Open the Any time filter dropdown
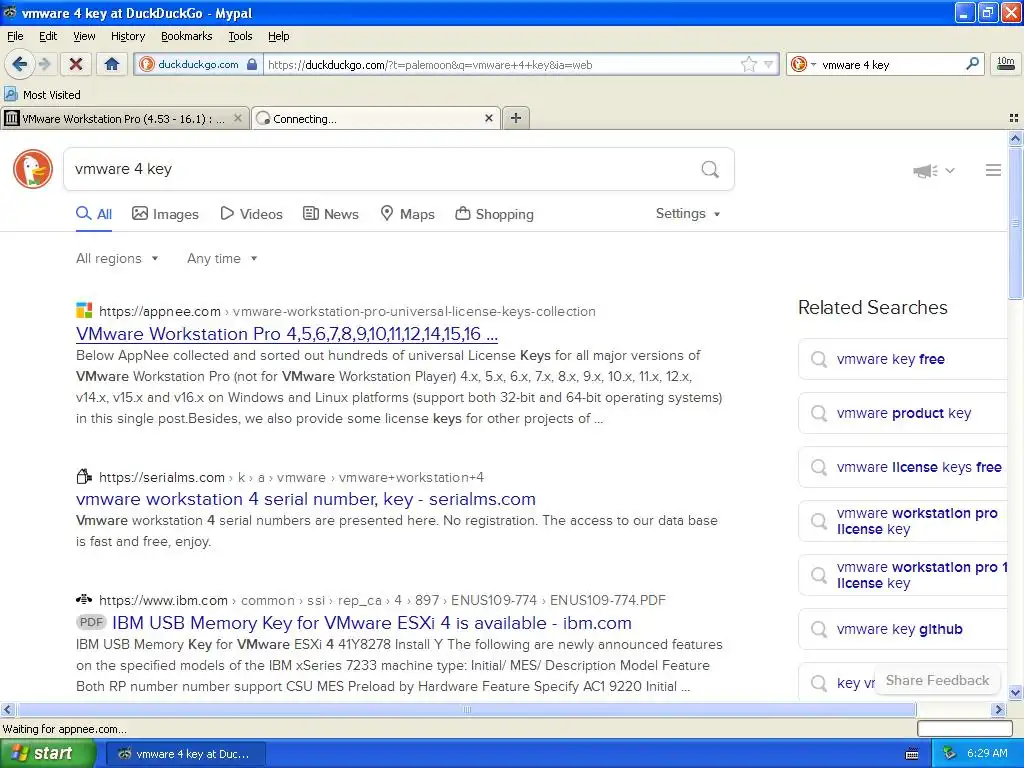Screen dimensions: 1024x768 pos(222,259)
